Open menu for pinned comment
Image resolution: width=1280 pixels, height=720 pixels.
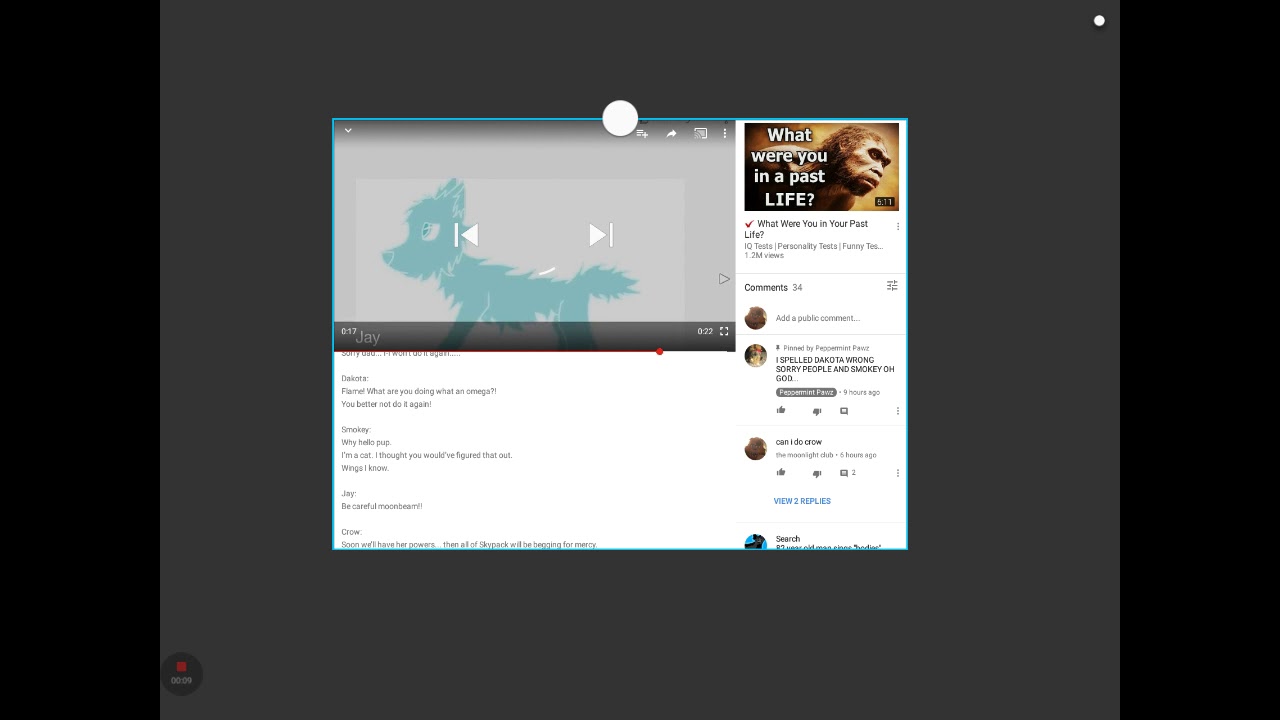click(898, 411)
